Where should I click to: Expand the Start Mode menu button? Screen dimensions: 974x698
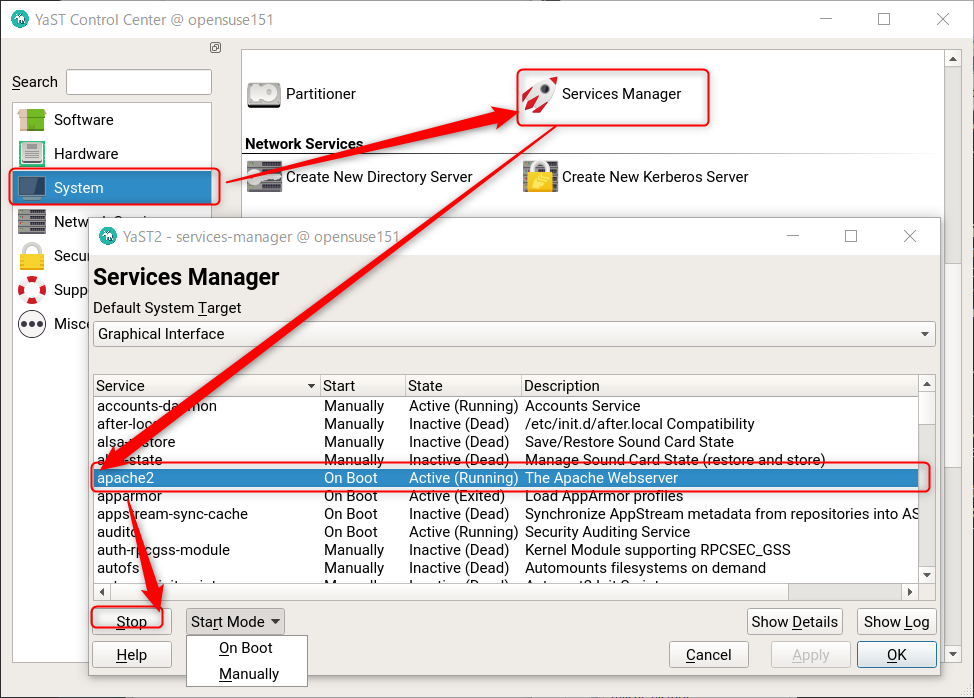tap(235, 622)
